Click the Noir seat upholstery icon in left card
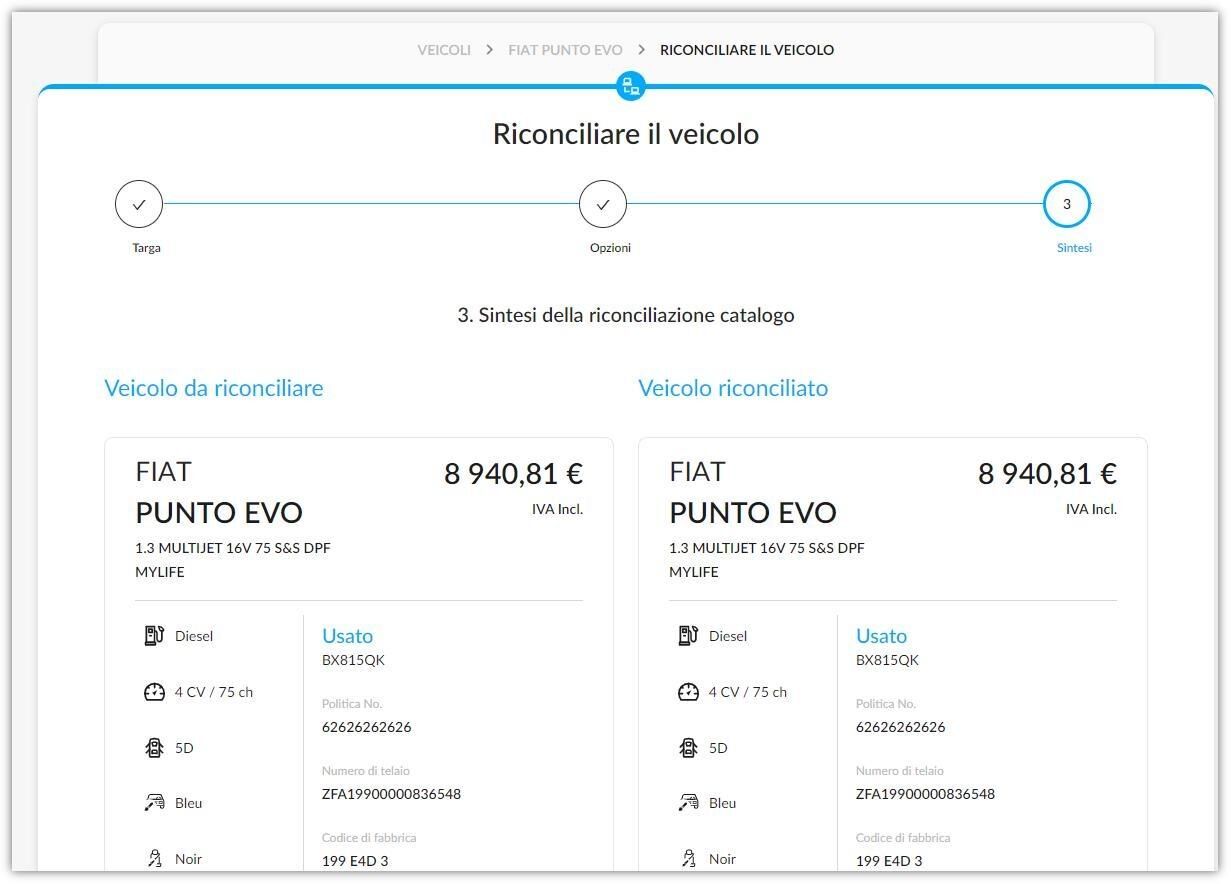Viewport: 1231px width, 884px height. (154, 859)
